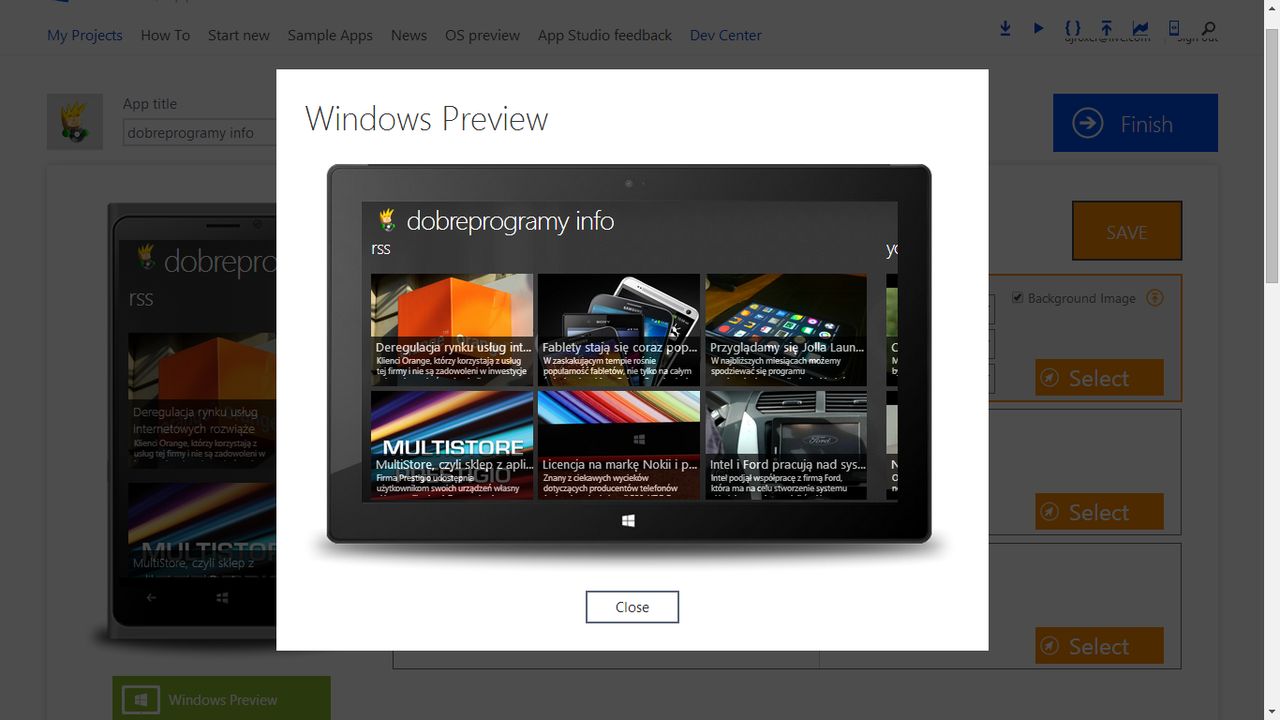Screen dimensions: 1280x720
Task: Click the dobreprogramy logo icon in tablet preview
Action: pyautogui.click(x=386, y=220)
